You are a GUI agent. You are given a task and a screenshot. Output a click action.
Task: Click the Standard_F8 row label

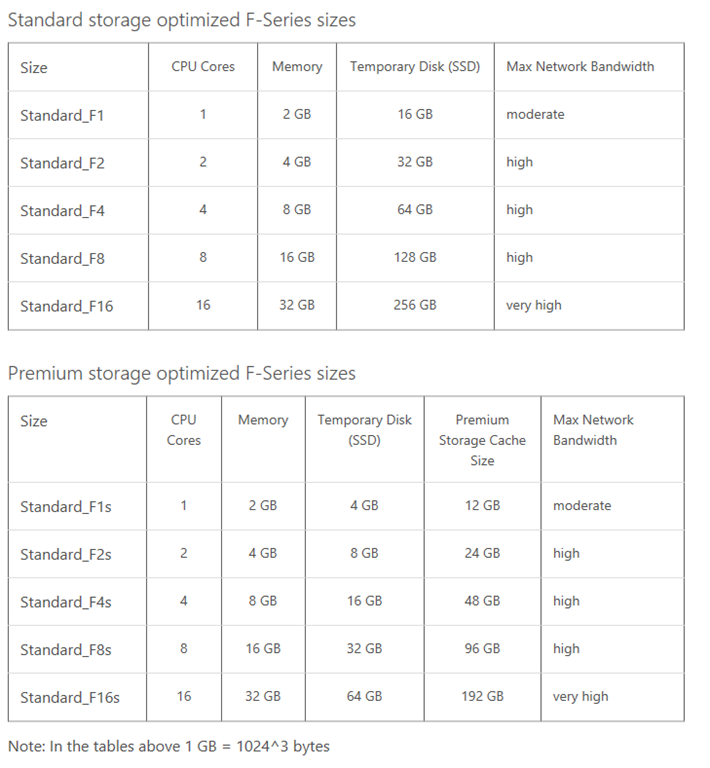62,259
